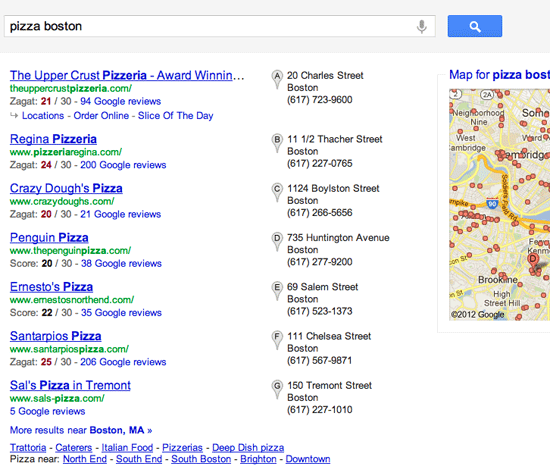This screenshot has width=550, height=472.
Task: Click the Deep Dish pizza link
Action: pyautogui.click(x=248, y=448)
